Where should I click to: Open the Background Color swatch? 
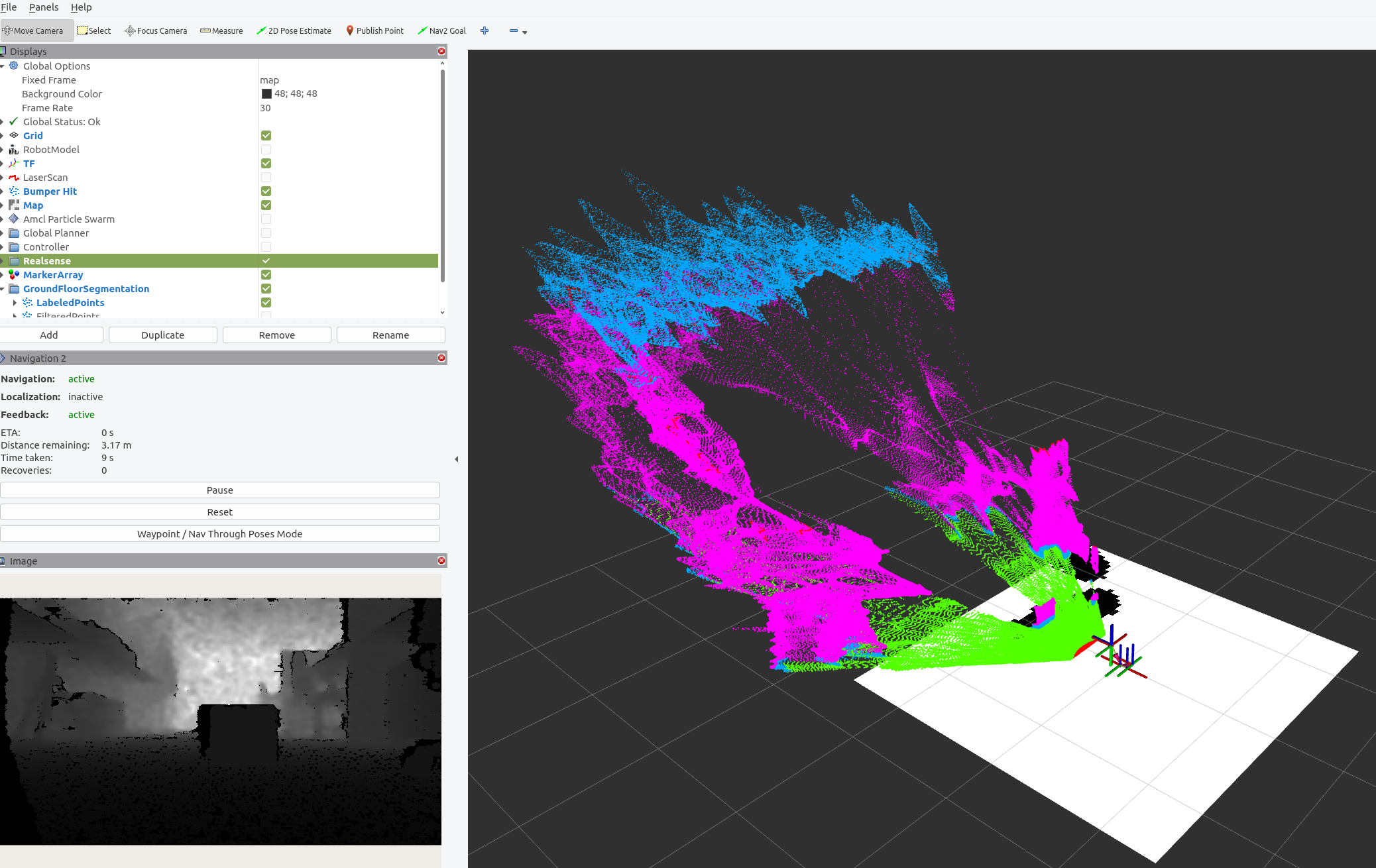tap(266, 93)
